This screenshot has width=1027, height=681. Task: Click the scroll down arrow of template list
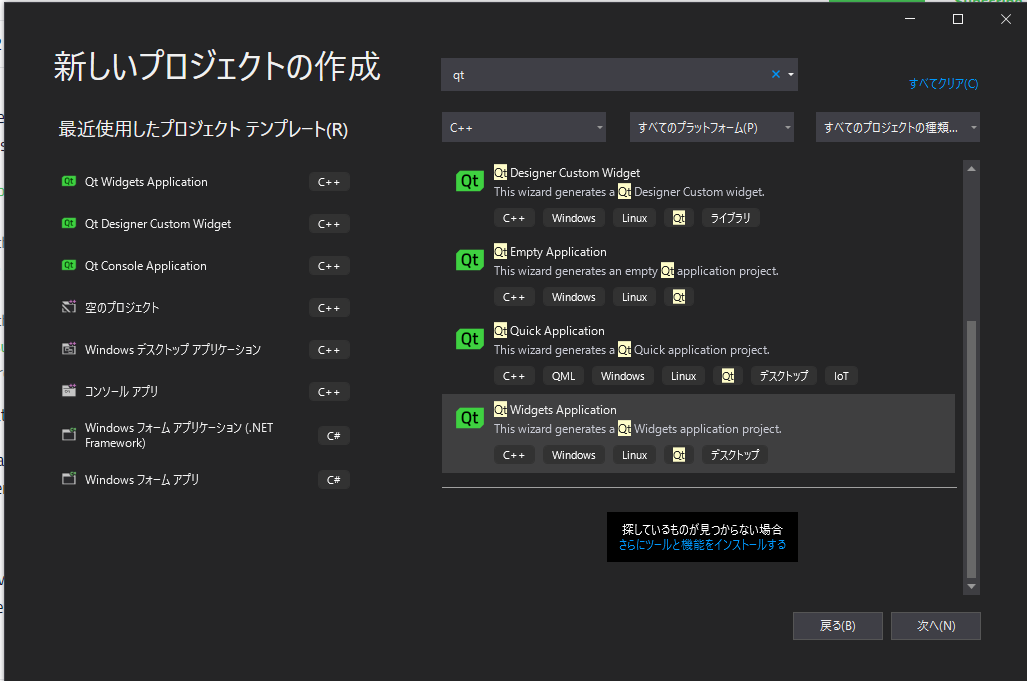click(971, 587)
